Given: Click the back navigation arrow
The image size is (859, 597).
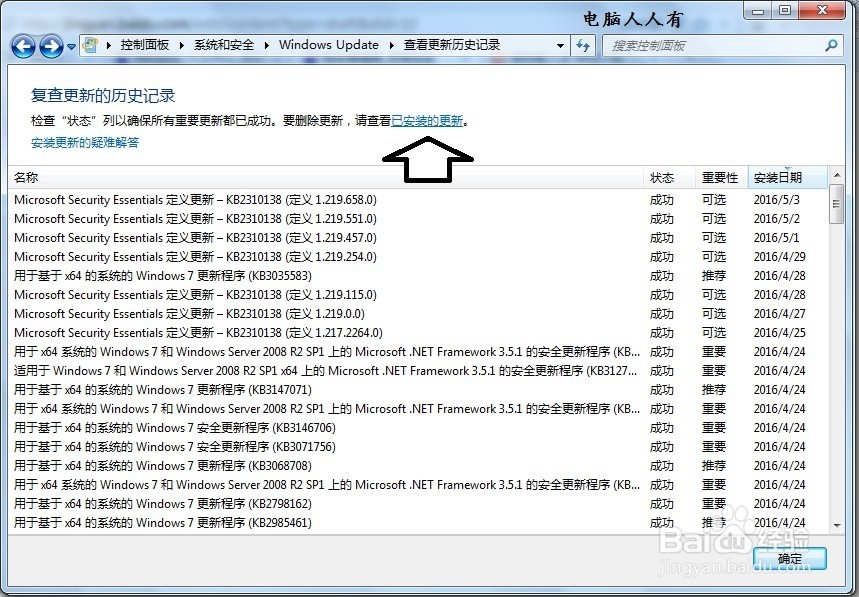Looking at the screenshot, I should click(22, 45).
